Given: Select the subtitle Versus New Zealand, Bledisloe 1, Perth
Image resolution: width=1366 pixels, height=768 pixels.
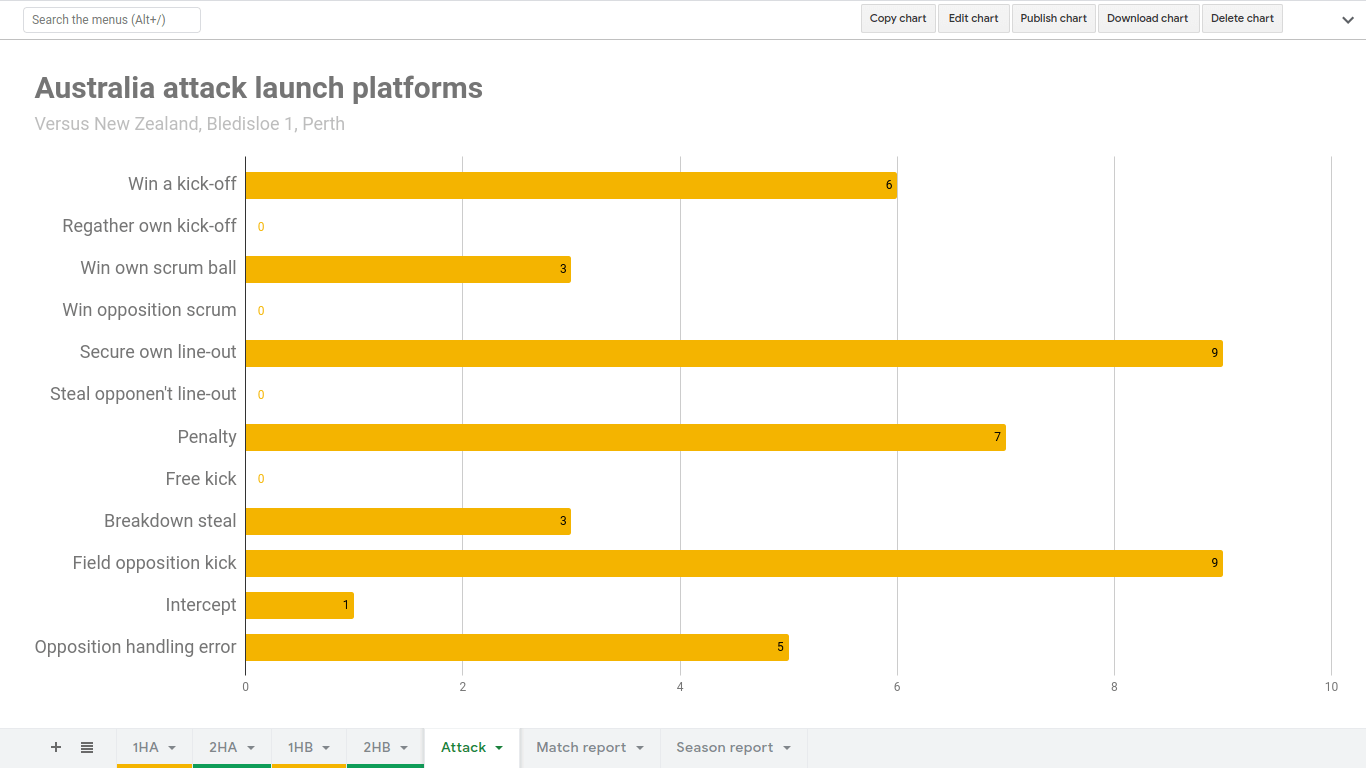Looking at the screenshot, I should tap(190, 124).
